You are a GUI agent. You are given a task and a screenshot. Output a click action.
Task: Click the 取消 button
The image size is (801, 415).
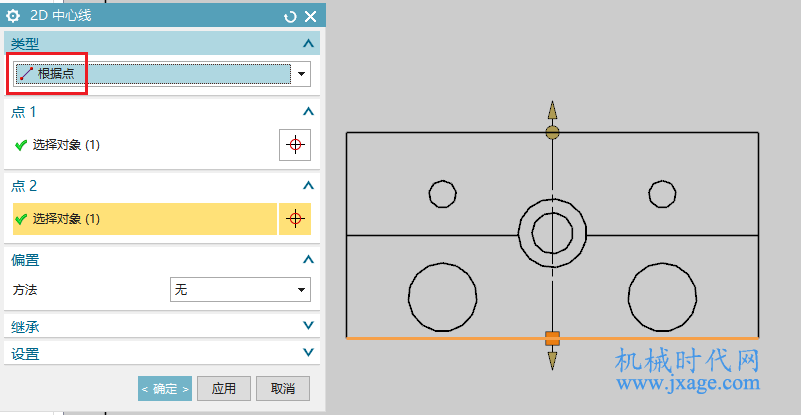pyautogui.click(x=283, y=388)
